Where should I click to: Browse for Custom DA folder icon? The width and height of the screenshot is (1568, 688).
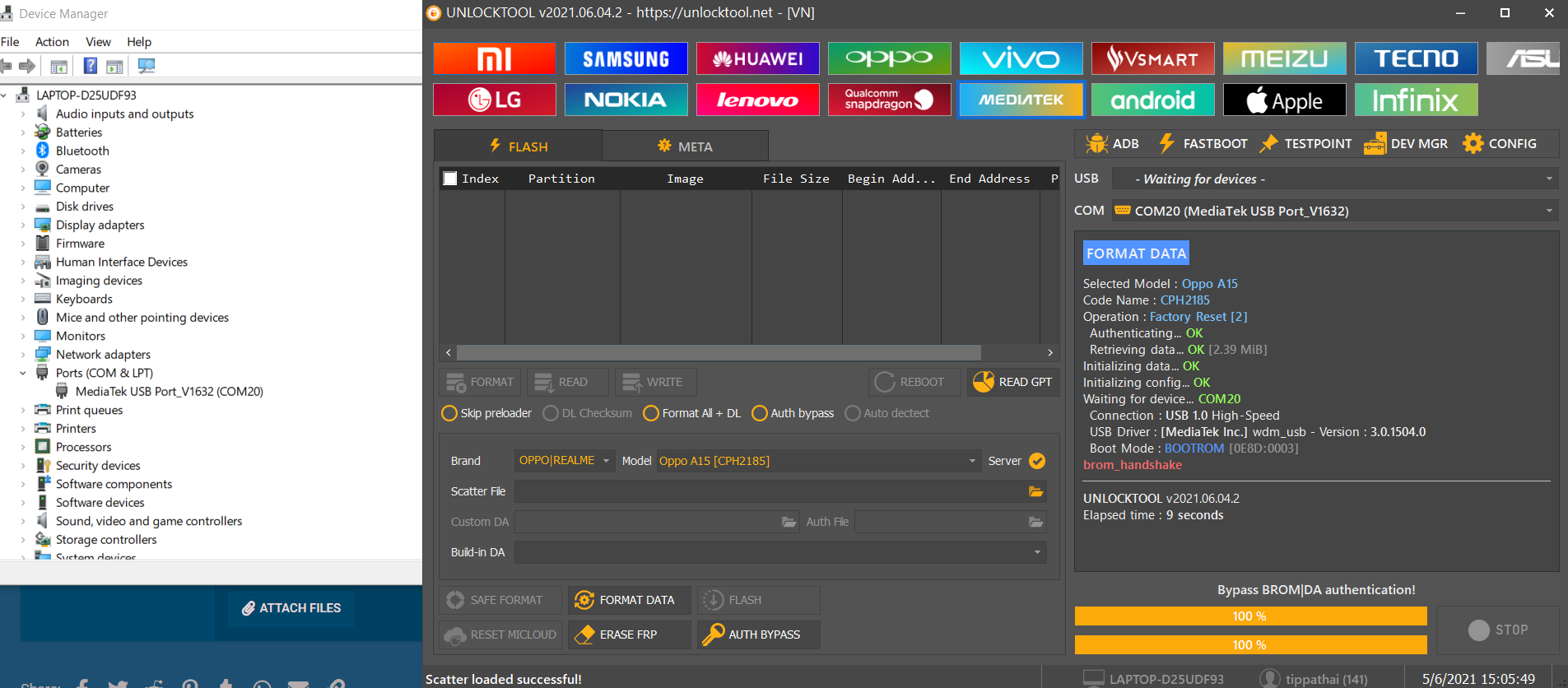(x=789, y=522)
